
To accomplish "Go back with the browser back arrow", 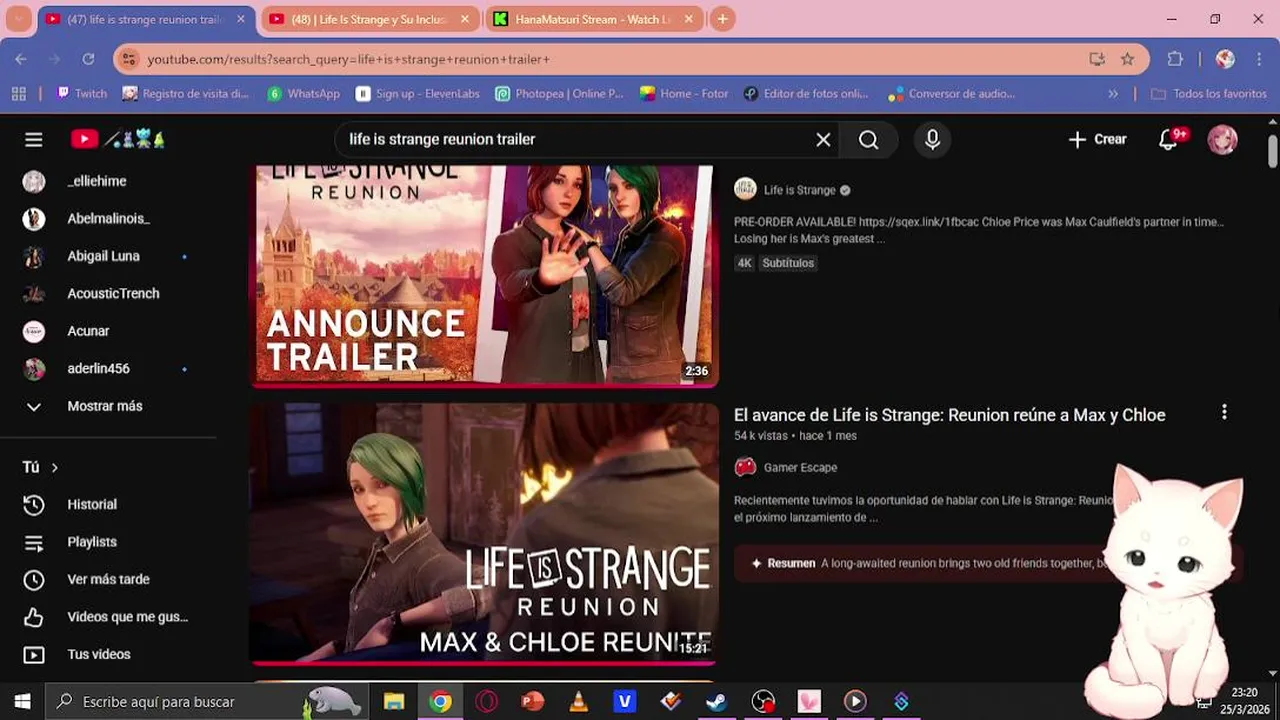I will (x=21, y=59).
